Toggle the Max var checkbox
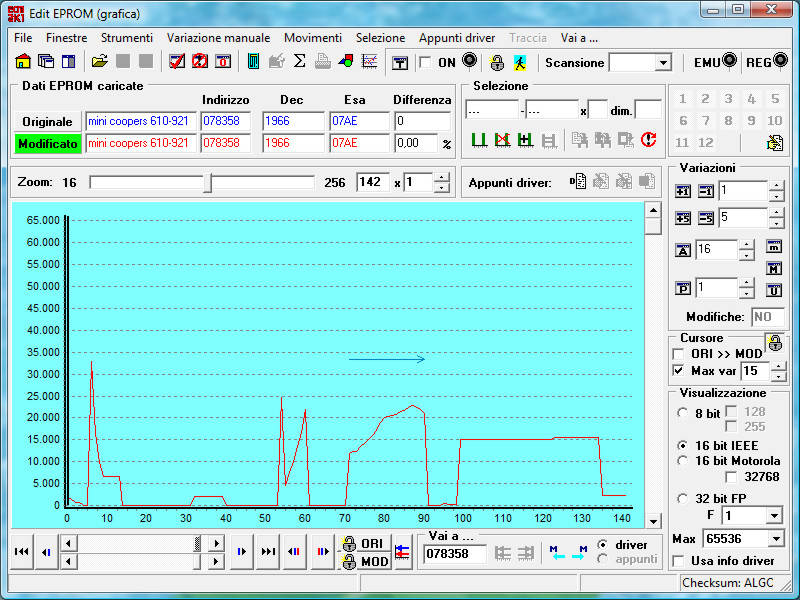Viewport: 800px width, 600px height. click(x=679, y=371)
